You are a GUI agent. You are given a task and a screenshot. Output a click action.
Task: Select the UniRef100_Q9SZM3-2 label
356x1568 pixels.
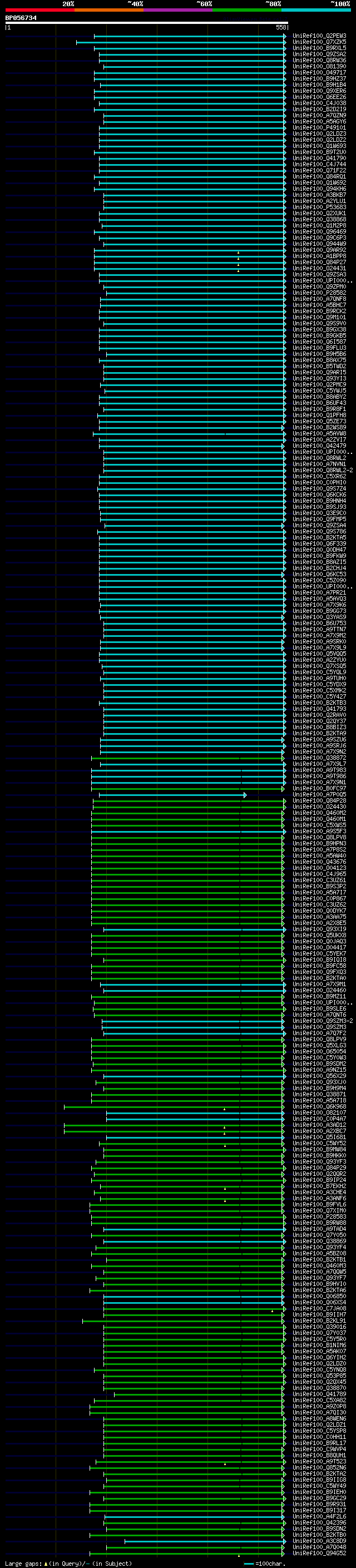(323, 1021)
